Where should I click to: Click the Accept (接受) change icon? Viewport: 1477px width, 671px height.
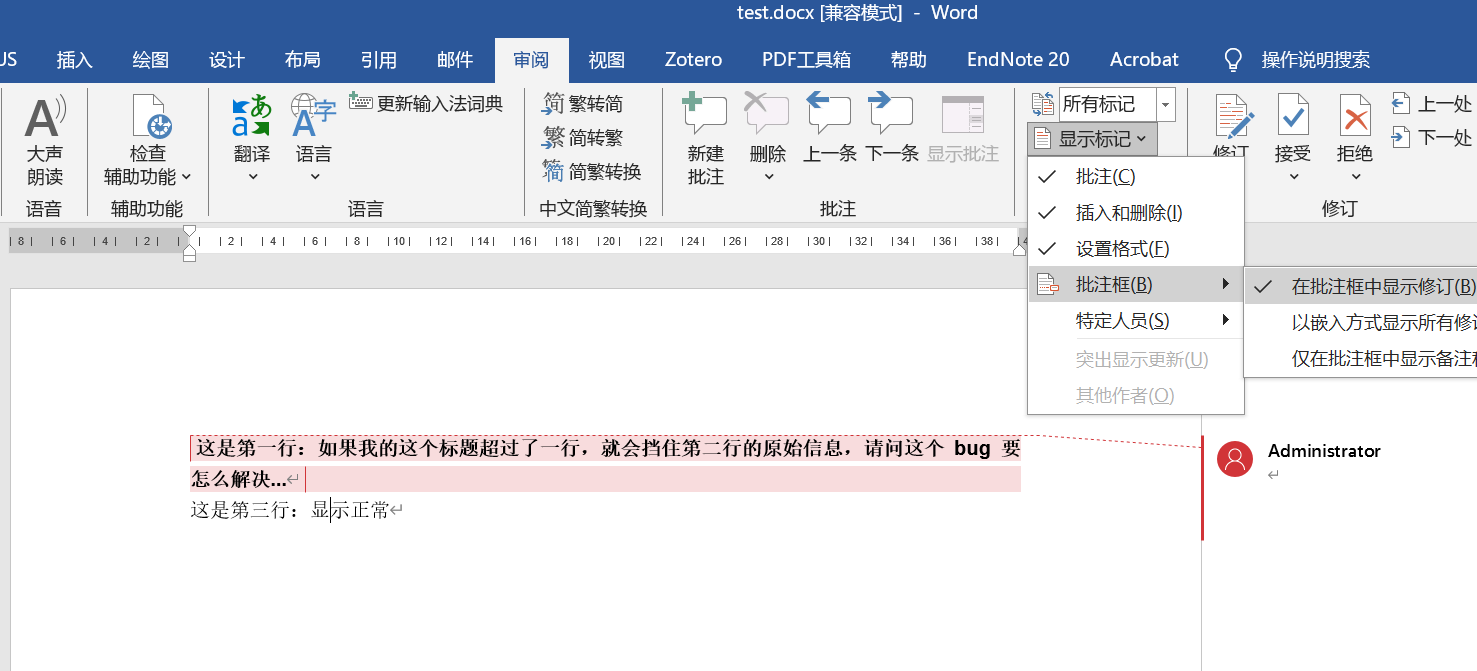[x=1293, y=116]
